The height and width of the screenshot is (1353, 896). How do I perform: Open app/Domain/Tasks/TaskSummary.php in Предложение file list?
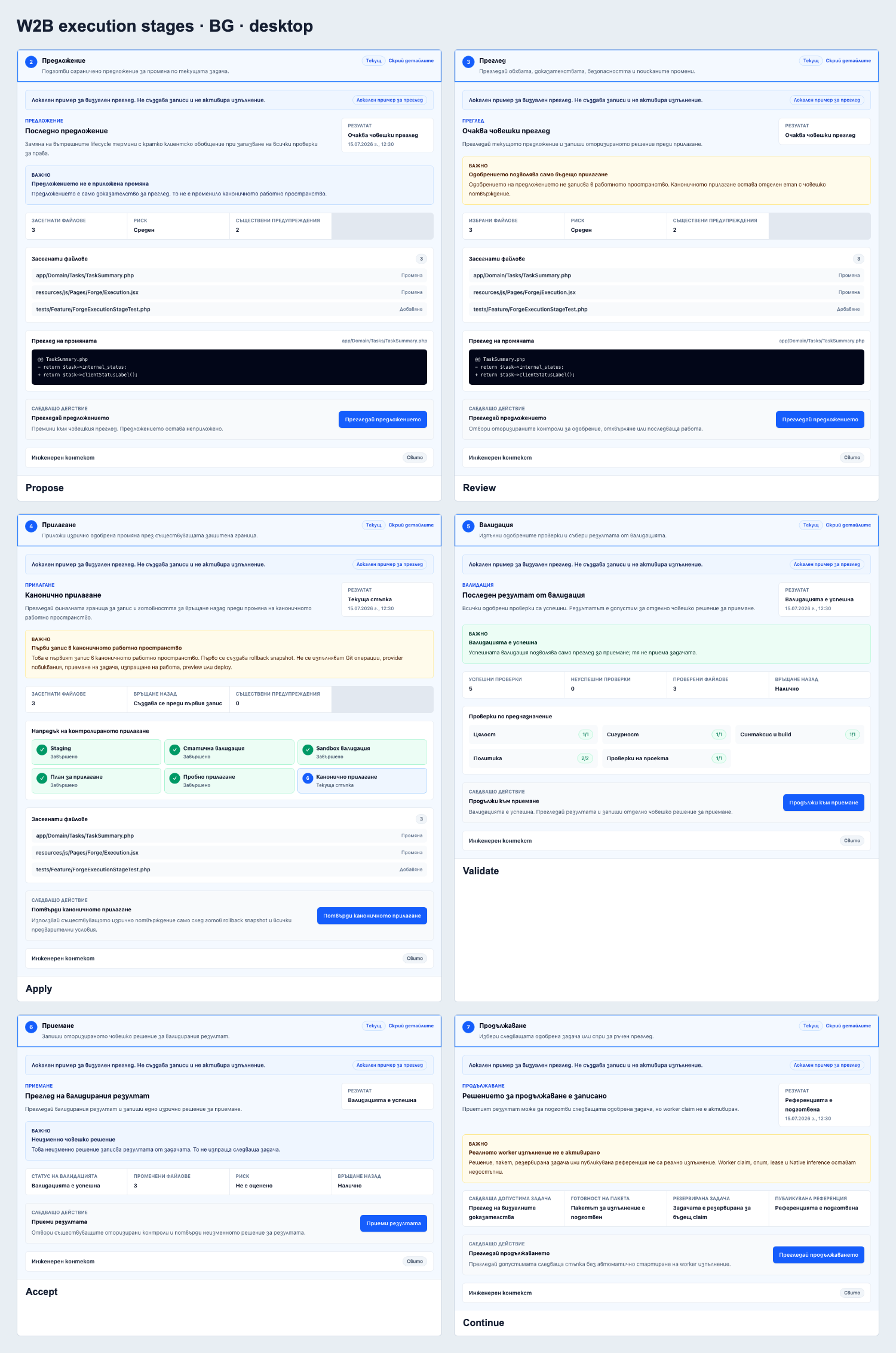[229, 276]
